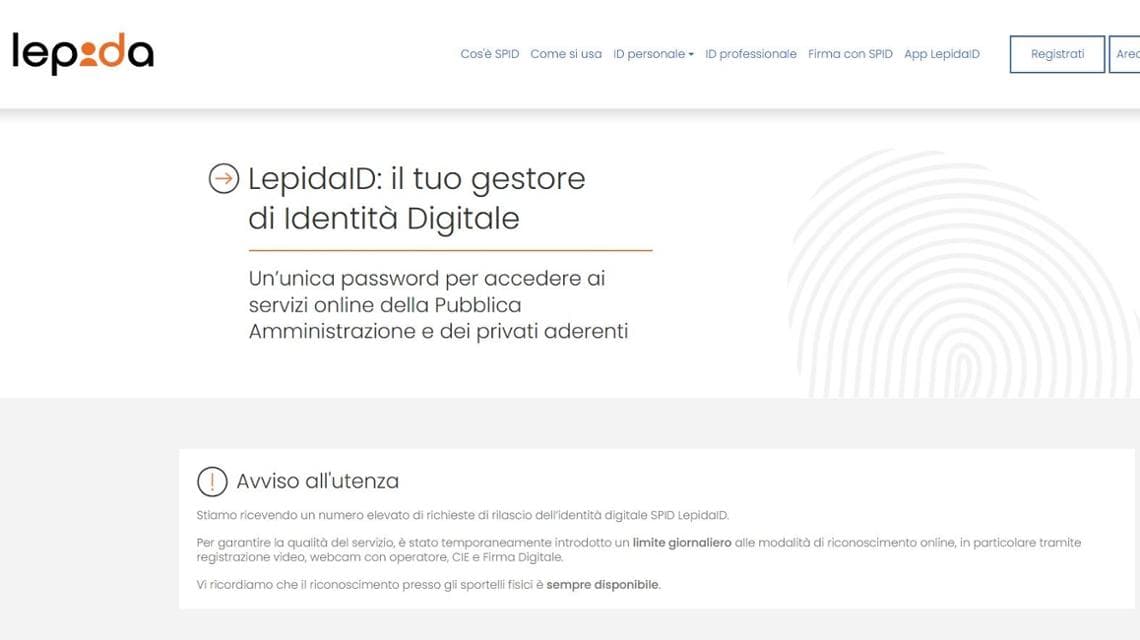Click the bold text sempre disponibile
Screen dimensions: 1140x640
pos(603,585)
